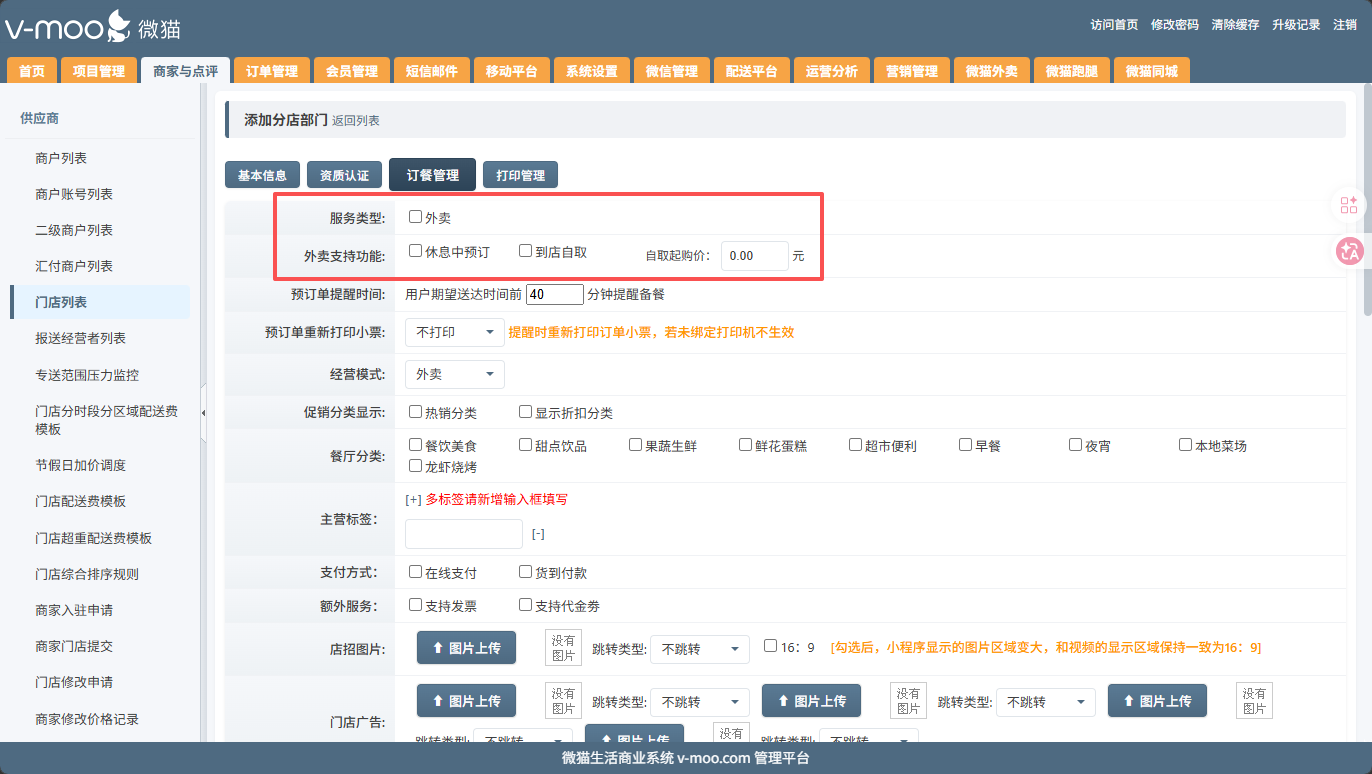Click [-] to remove the 主营标签 input
This screenshot has width=1372, height=774.
pyautogui.click(x=538, y=534)
